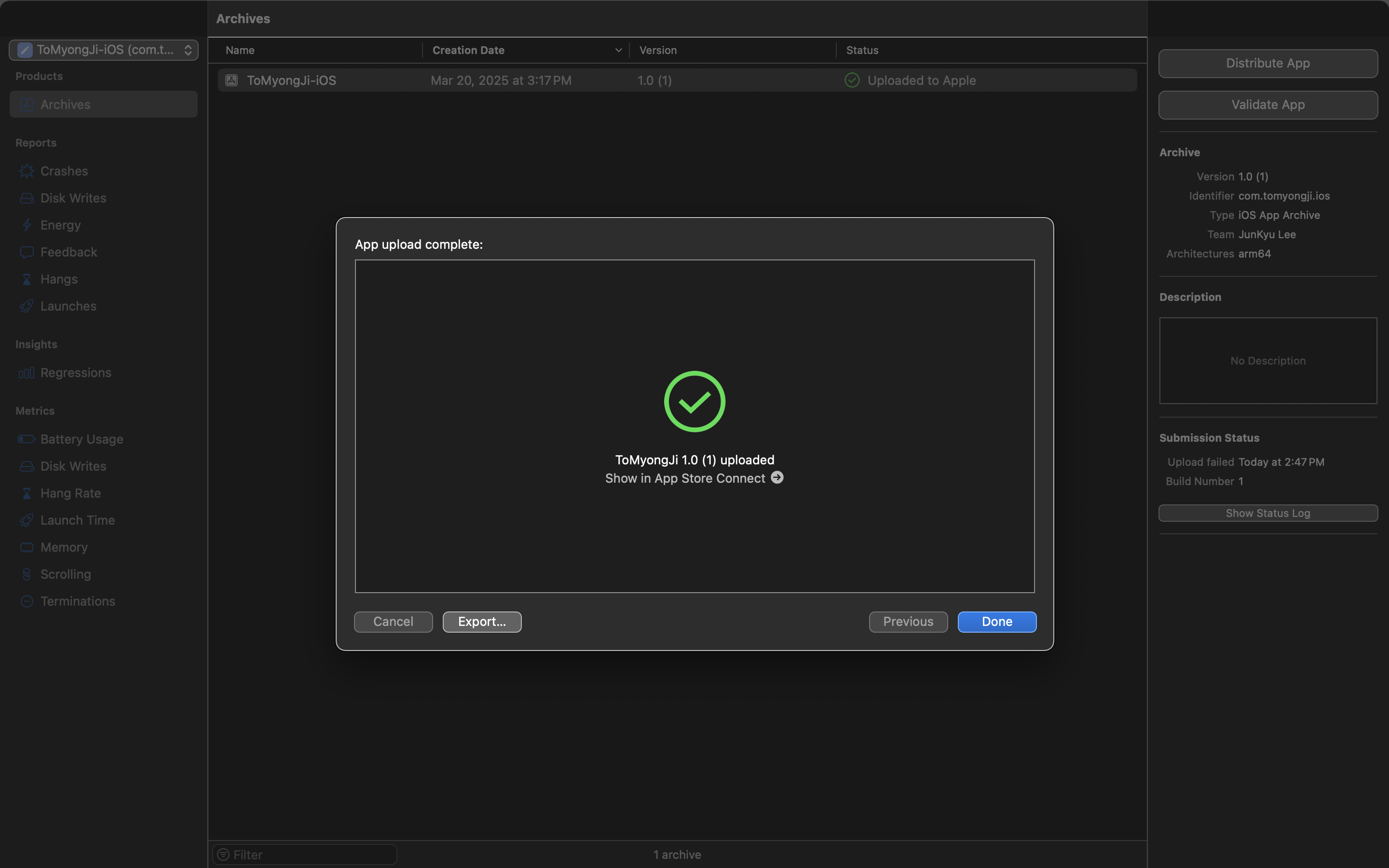This screenshot has width=1389, height=868.
Task: Click the Hangs hourglass icon
Action: pos(27,279)
